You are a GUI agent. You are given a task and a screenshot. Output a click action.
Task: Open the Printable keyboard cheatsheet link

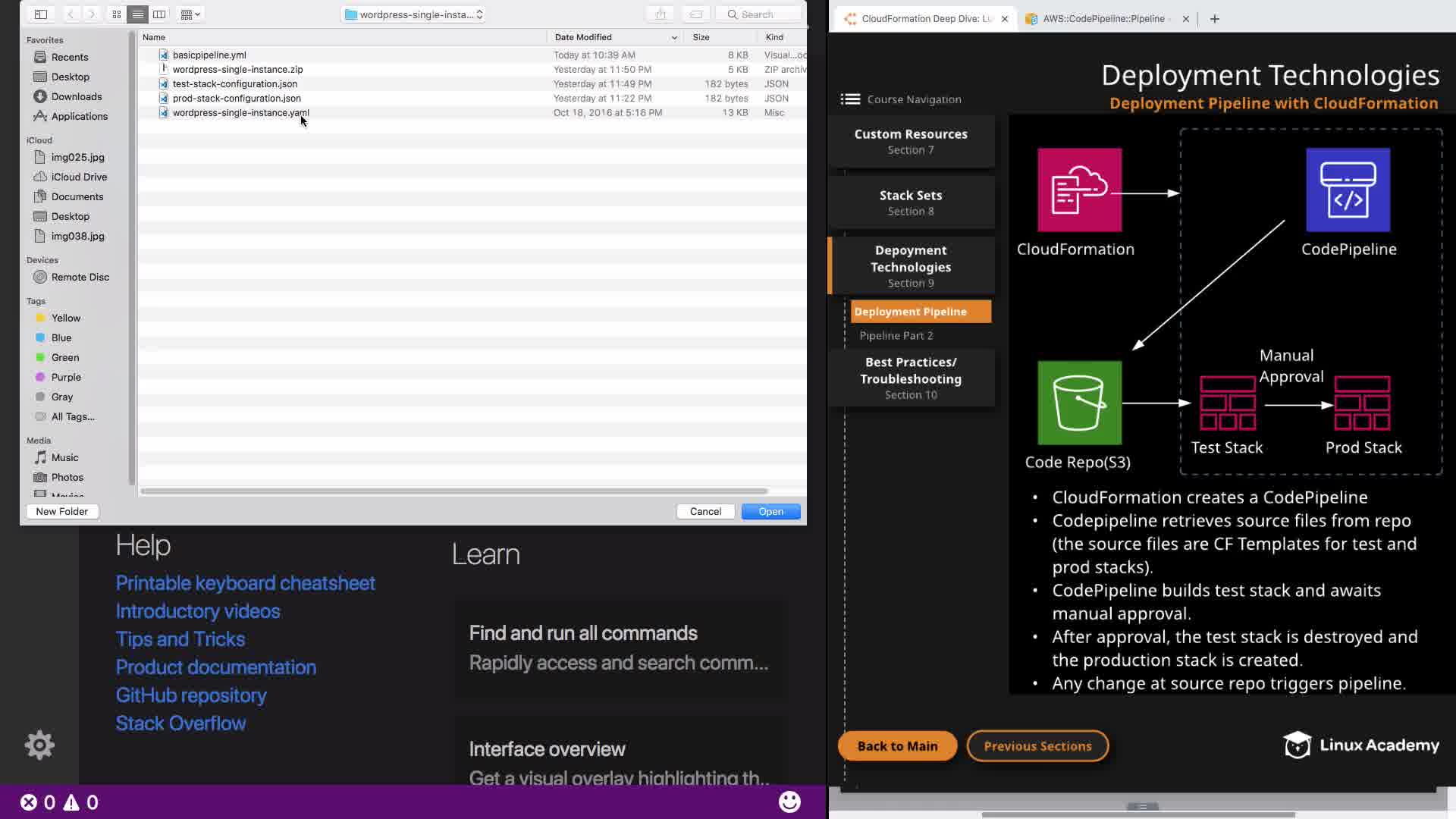245,582
